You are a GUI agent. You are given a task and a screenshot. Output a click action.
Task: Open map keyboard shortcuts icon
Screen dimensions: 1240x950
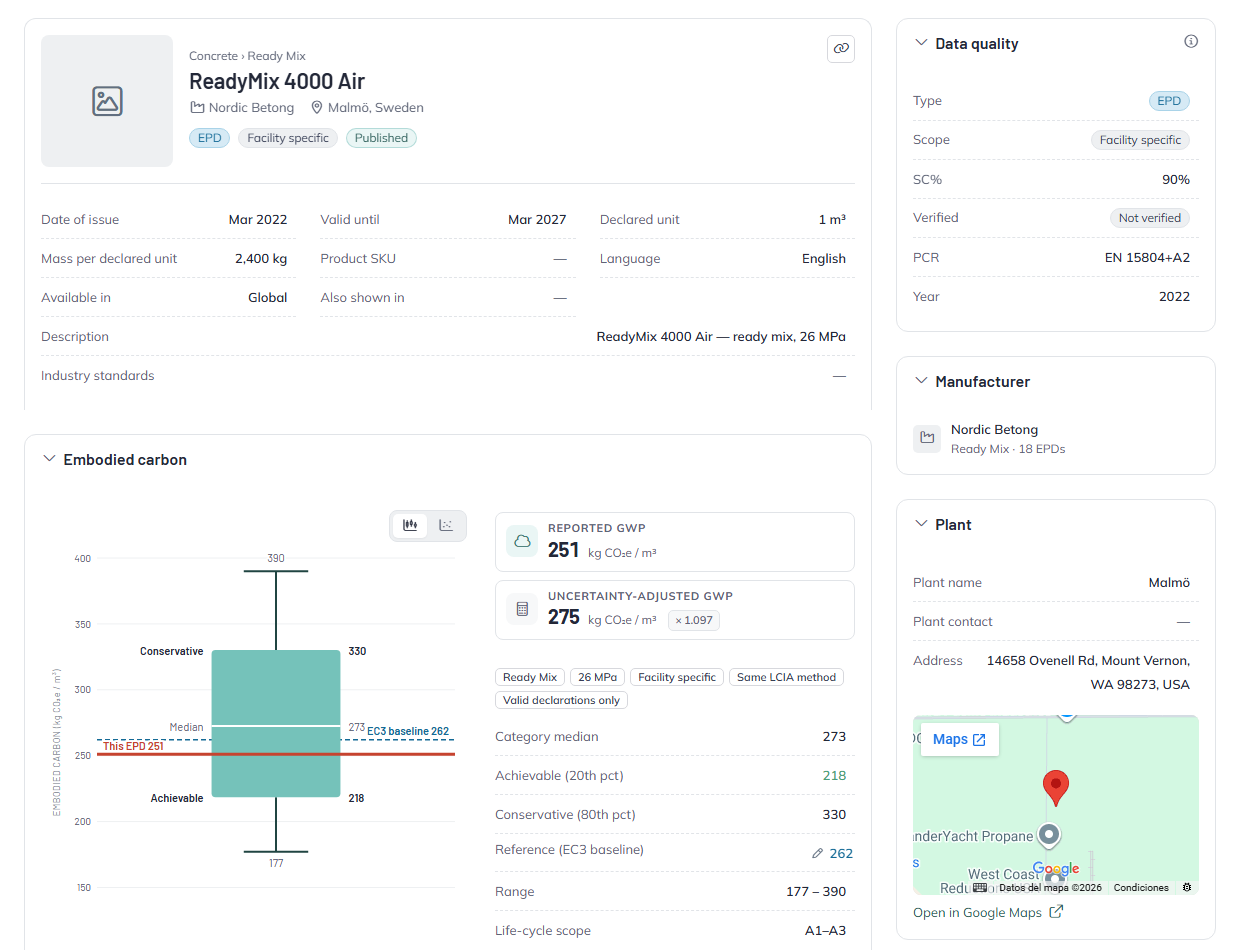(x=980, y=888)
